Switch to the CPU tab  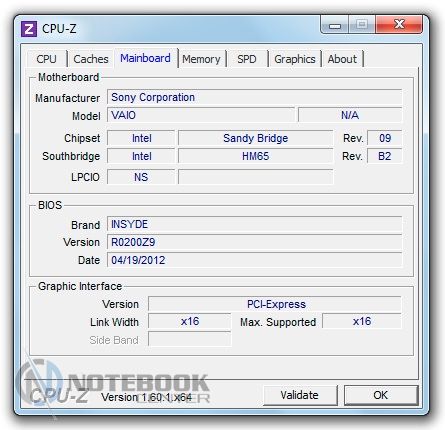pos(47,59)
